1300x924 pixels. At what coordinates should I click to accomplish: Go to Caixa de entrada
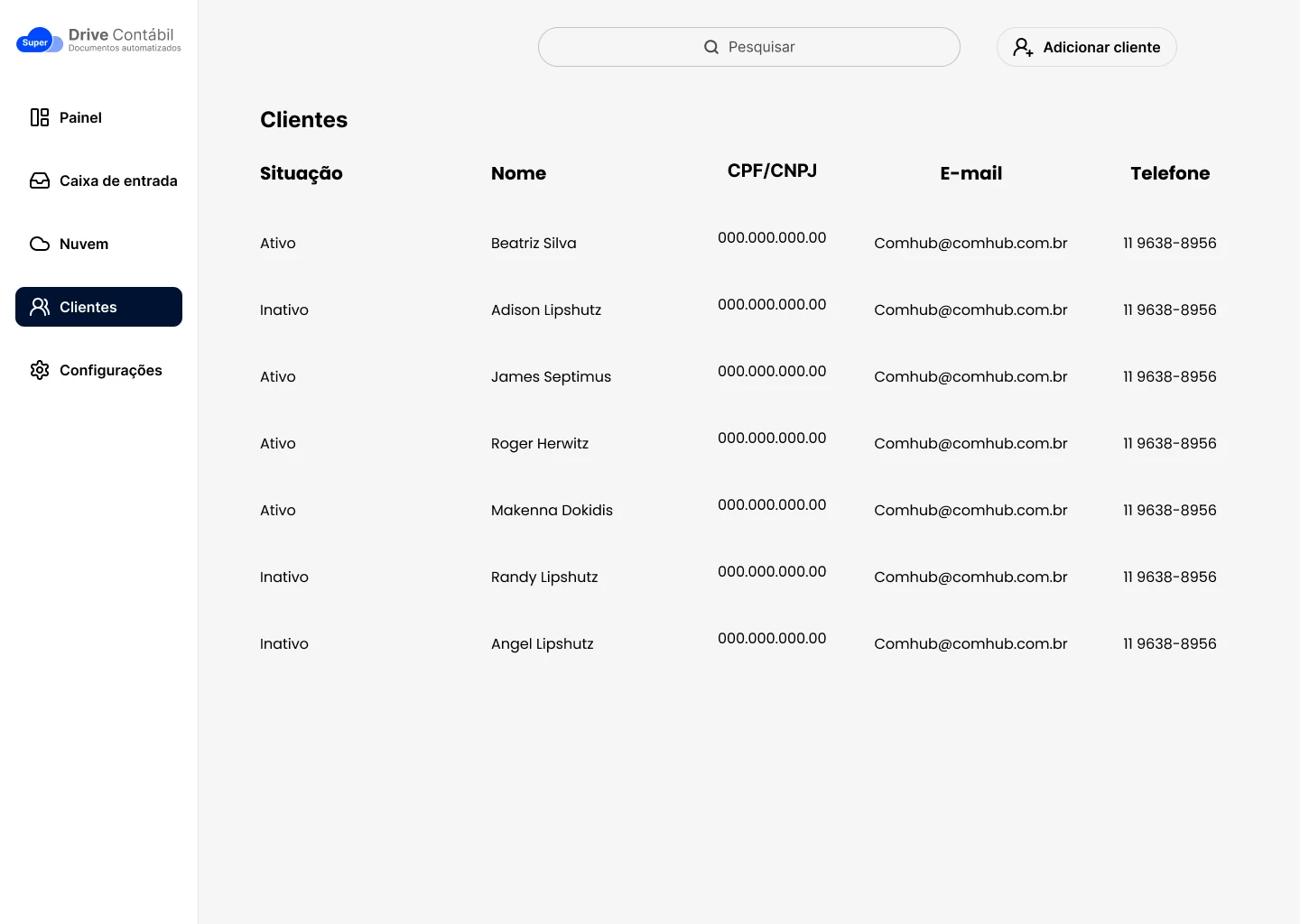(x=117, y=180)
